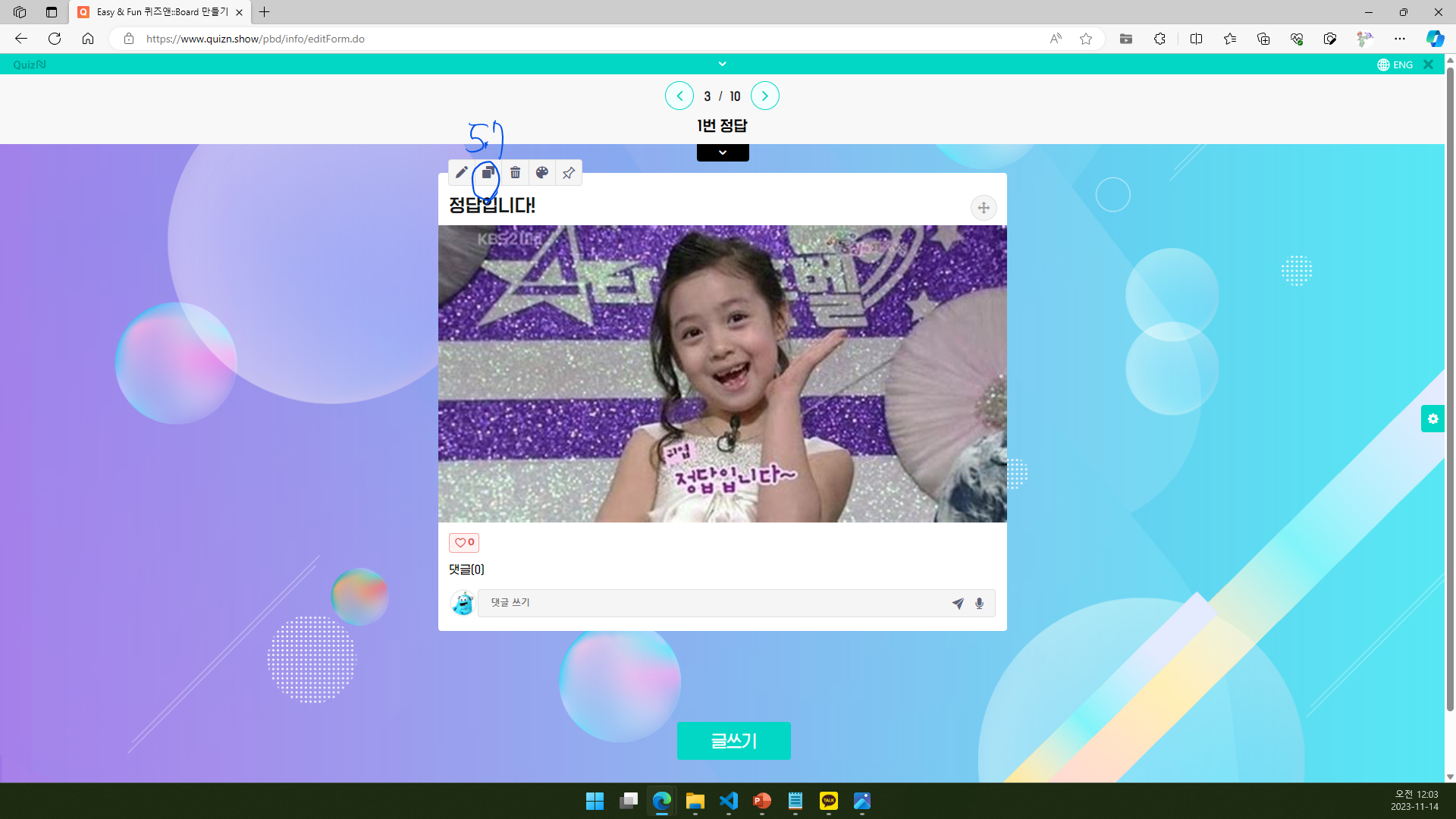Click the 댓글[0] comments label
The width and height of the screenshot is (1456, 819).
click(466, 570)
